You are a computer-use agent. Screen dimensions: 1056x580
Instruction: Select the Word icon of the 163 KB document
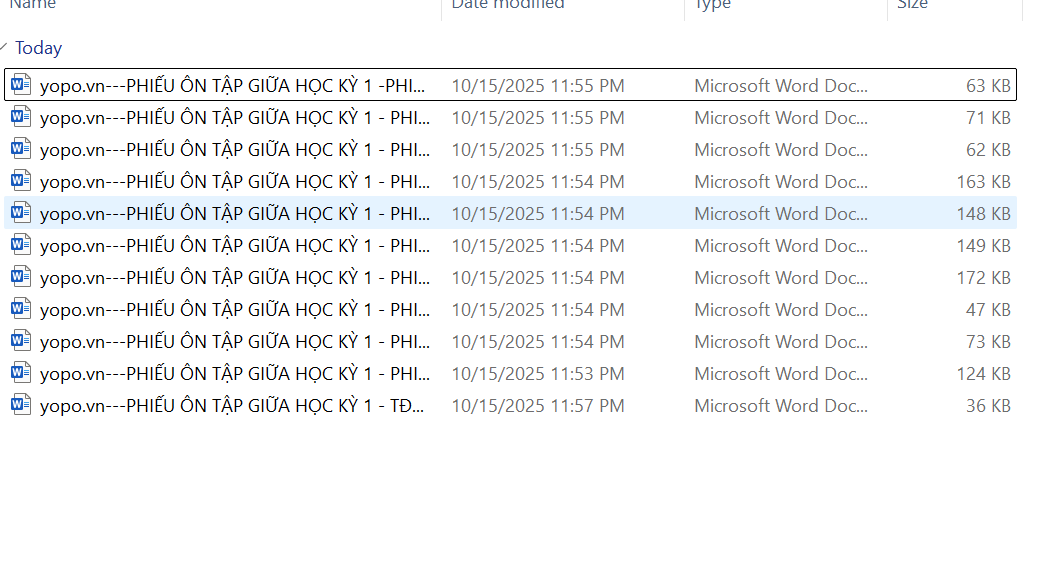point(21,181)
